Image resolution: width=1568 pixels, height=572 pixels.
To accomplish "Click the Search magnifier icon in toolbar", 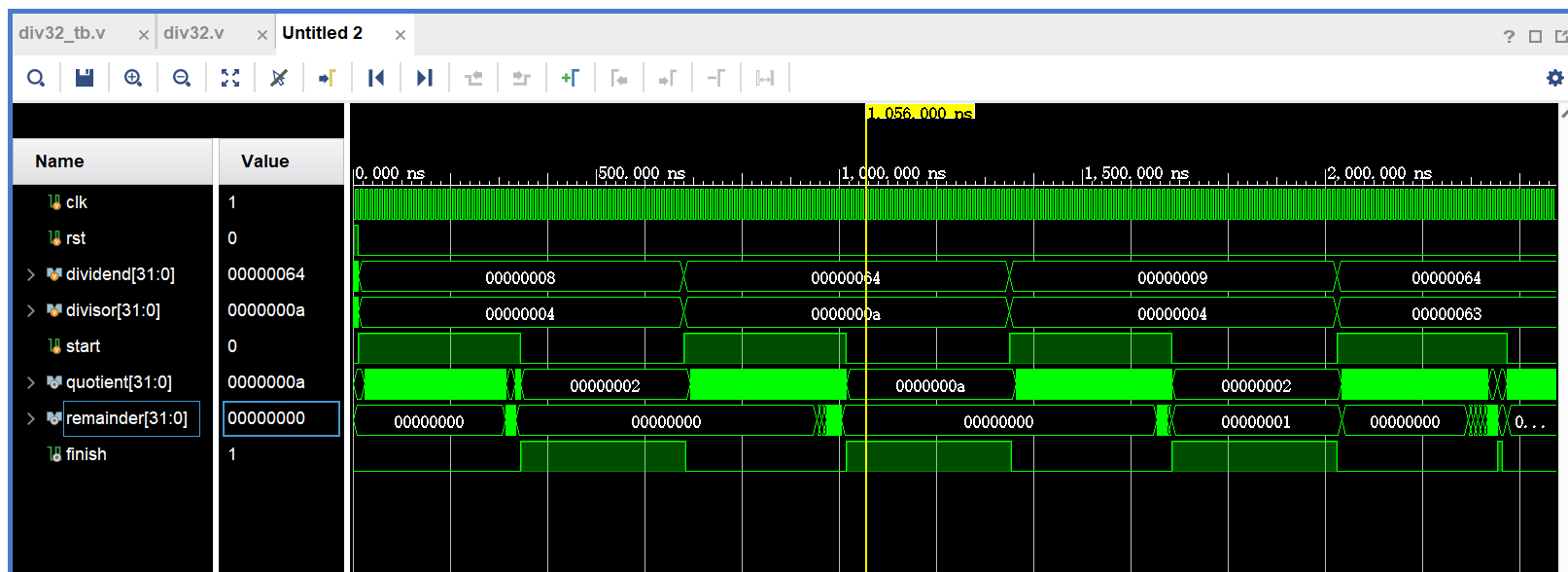I will (x=36, y=78).
